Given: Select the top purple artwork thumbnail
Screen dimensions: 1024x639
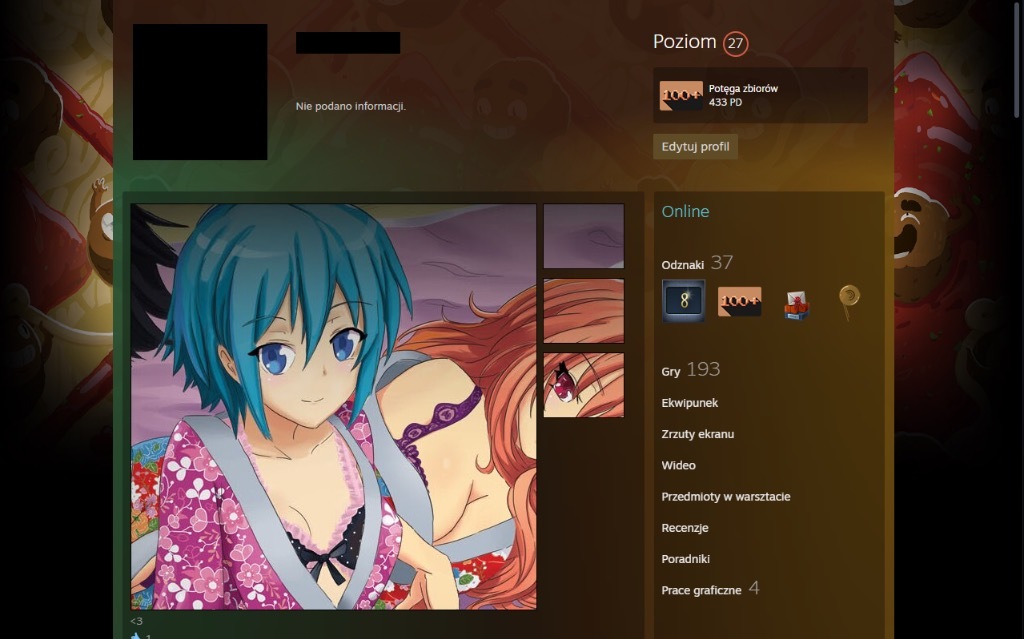Looking at the screenshot, I should [584, 236].
